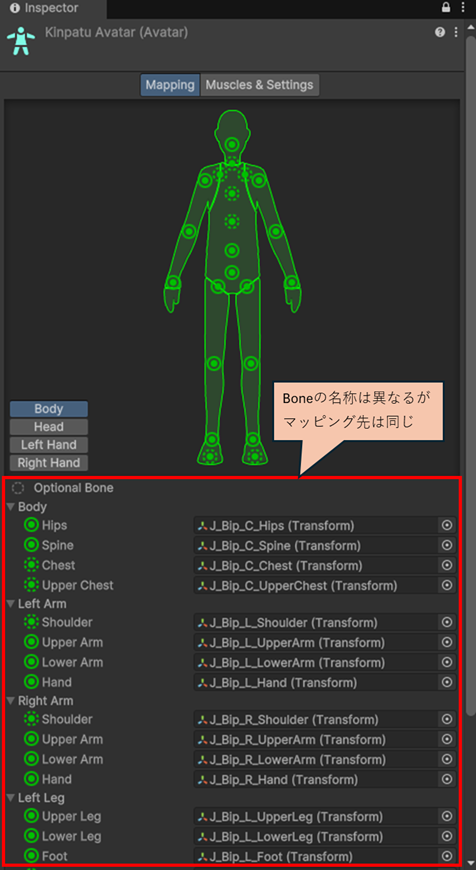The image size is (476, 870).
Task: Collapse the Left Arm section
Action: pyautogui.click(x=11, y=603)
